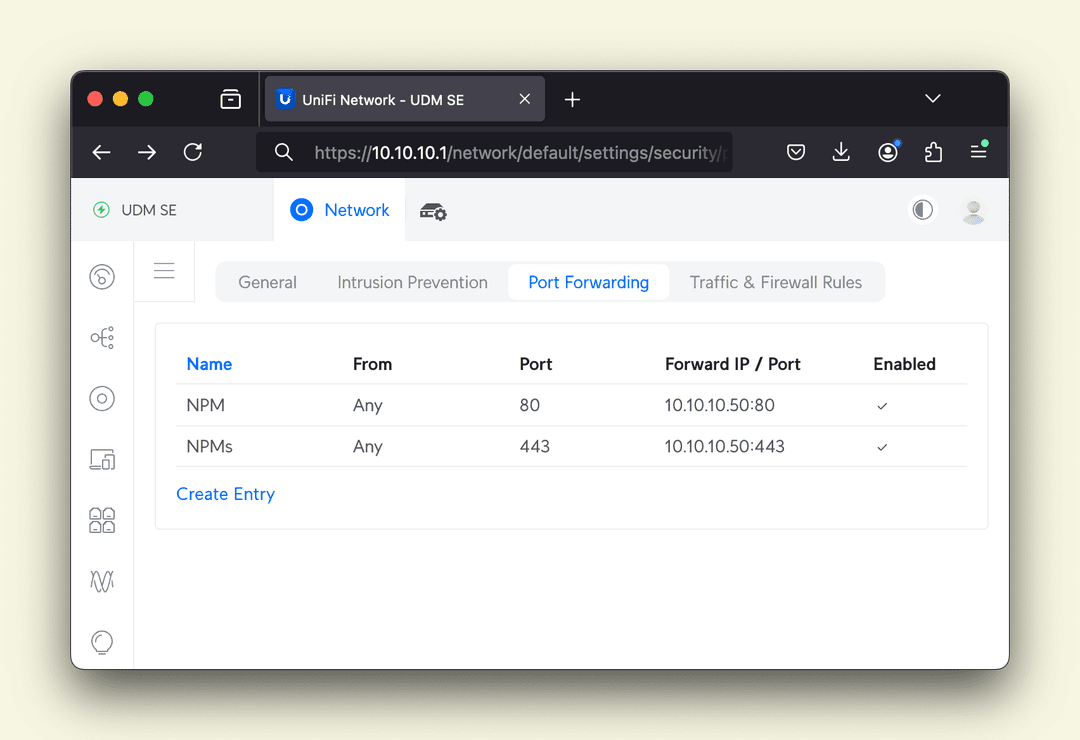Open a new browser tab
This screenshot has height=740, width=1080.
572,100
